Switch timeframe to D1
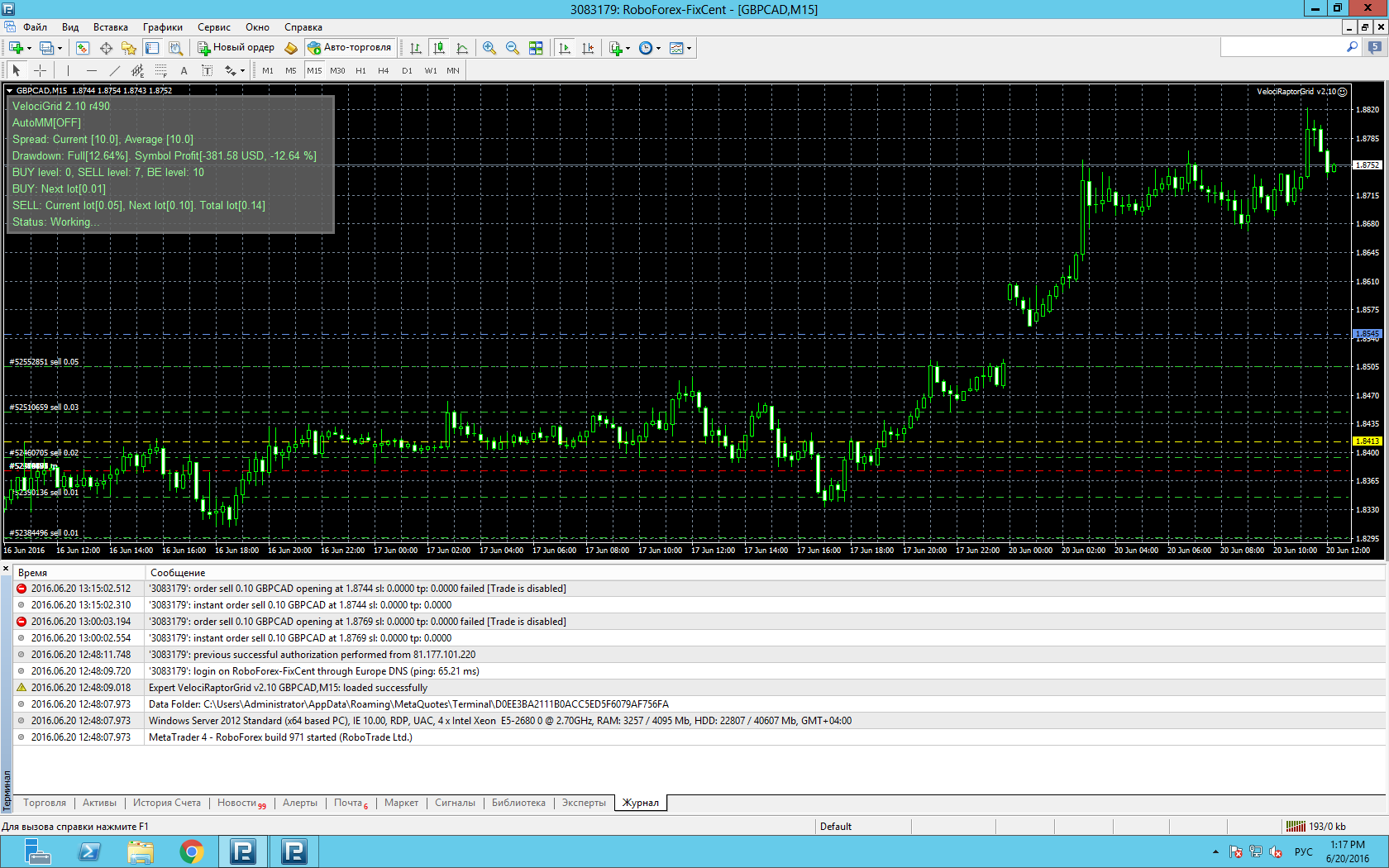 (407, 70)
